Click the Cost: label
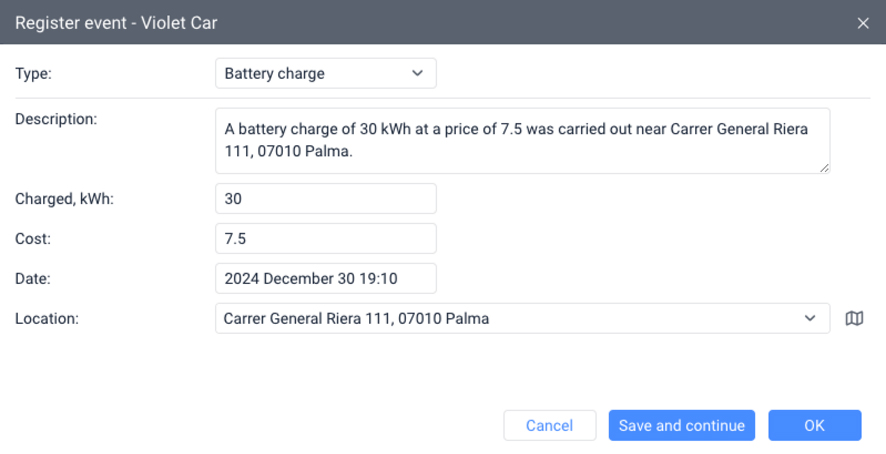 [x=33, y=238]
